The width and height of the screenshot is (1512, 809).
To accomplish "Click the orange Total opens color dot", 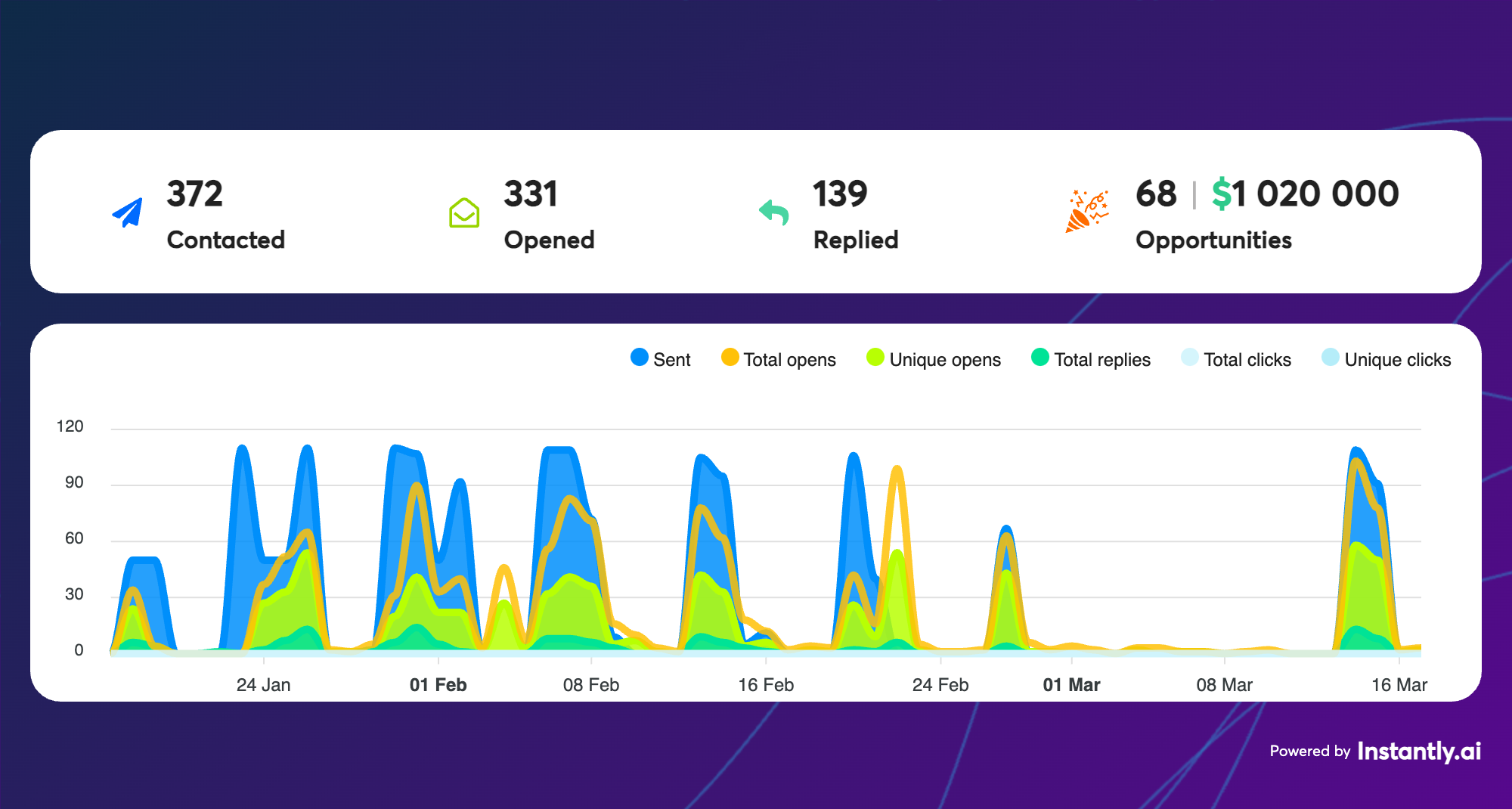I will (730, 358).
